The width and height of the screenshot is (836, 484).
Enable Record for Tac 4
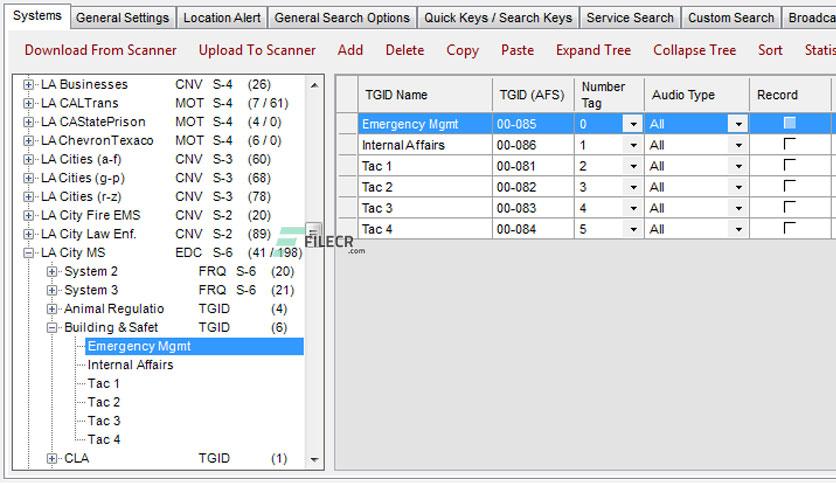(790, 228)
